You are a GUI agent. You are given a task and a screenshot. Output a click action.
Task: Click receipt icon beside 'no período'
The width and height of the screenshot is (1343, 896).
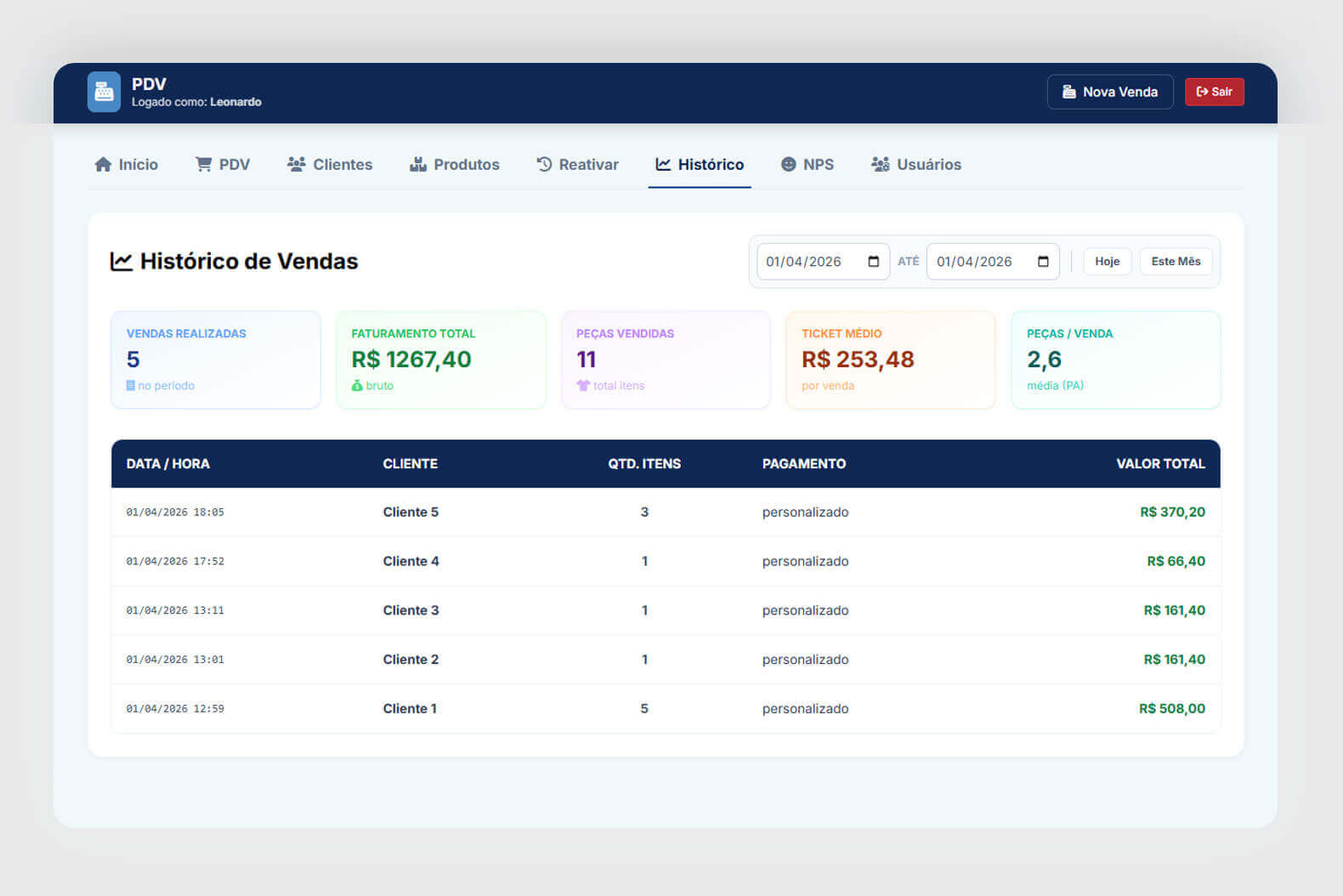[131, 385]
